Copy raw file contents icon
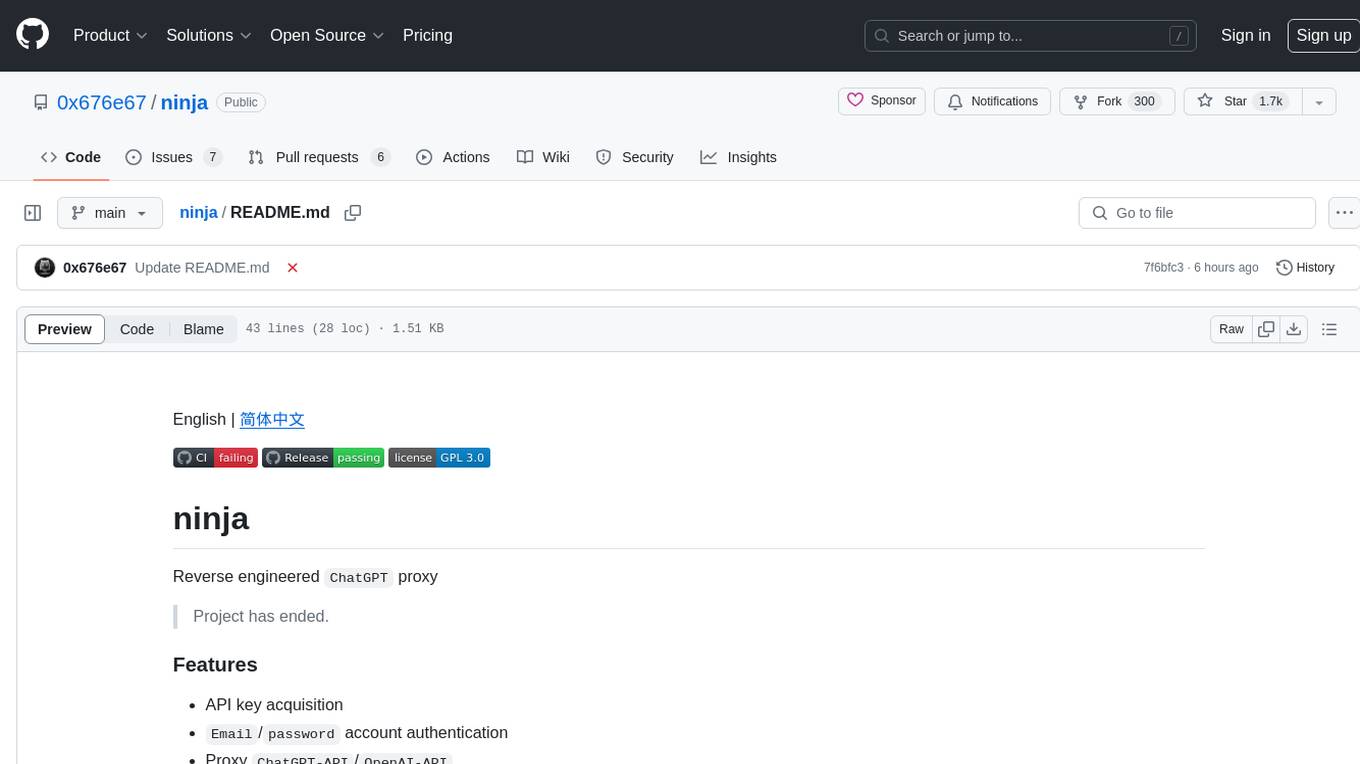Viewport: 1360px width, 764px height. pos(1266,329)
